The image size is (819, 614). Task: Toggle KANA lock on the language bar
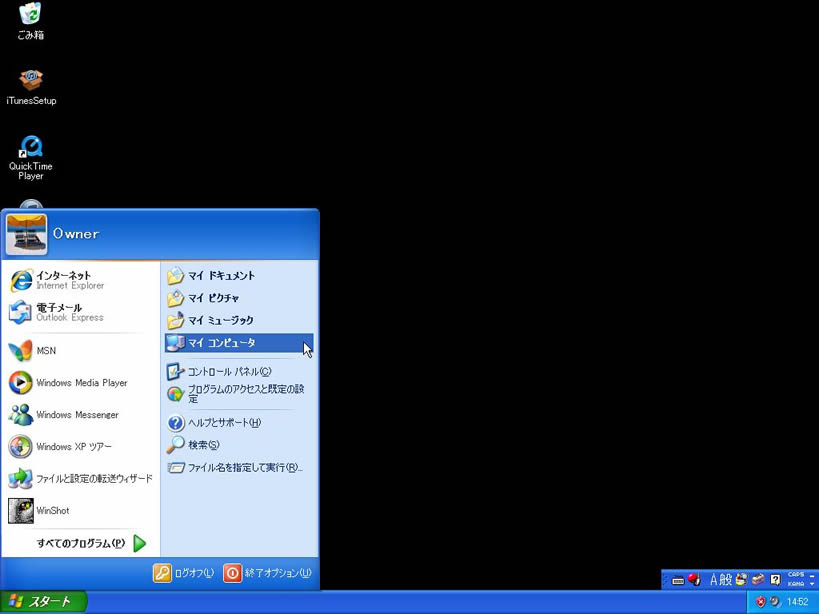coord(796,584)
